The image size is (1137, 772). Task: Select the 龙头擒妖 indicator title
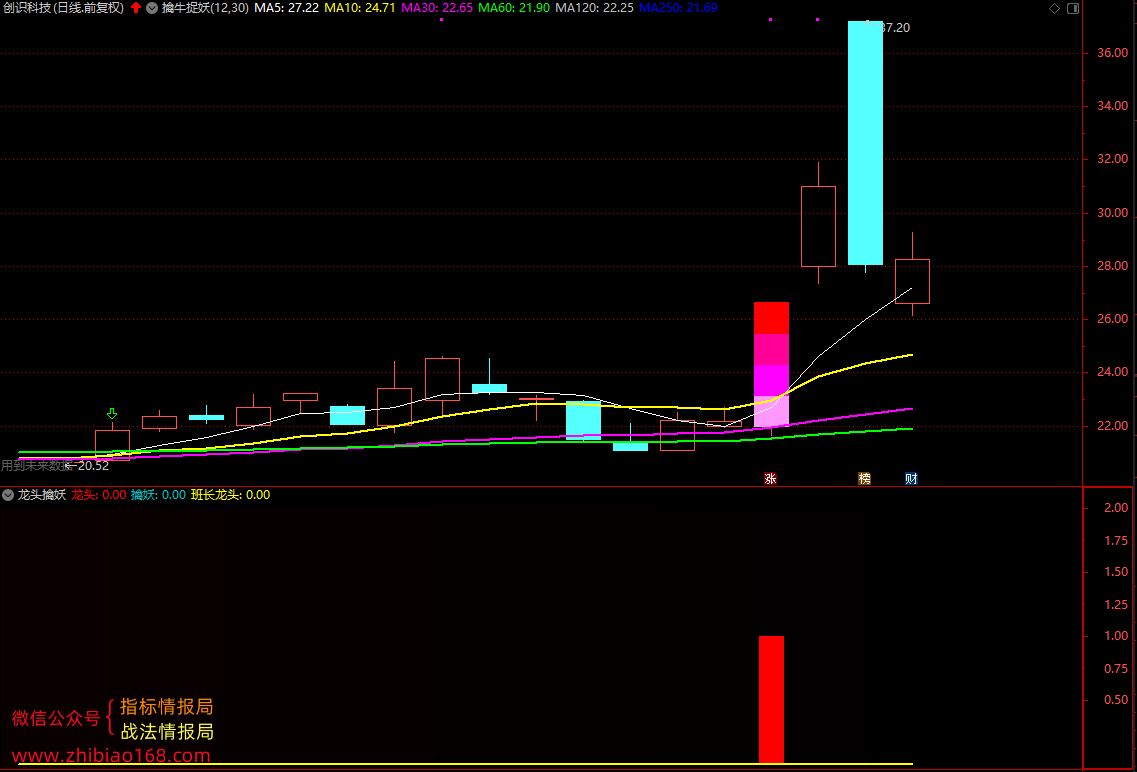coord(41,495)
